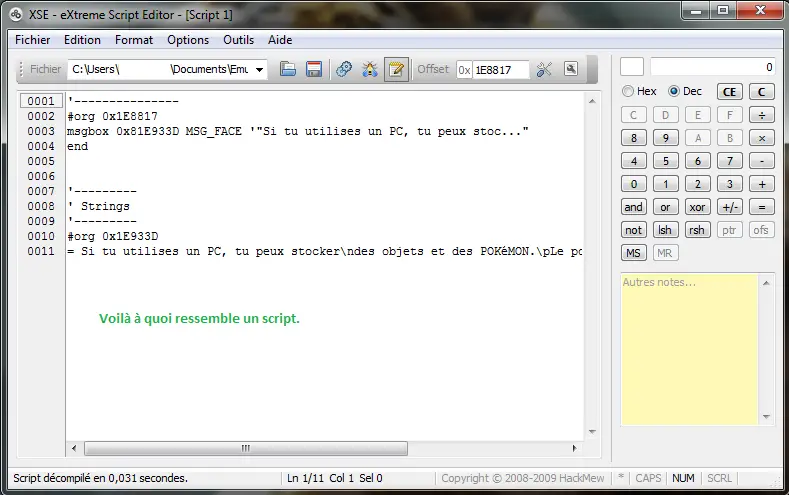
Task: Click calculator digit 1 button
Action: 666,184
